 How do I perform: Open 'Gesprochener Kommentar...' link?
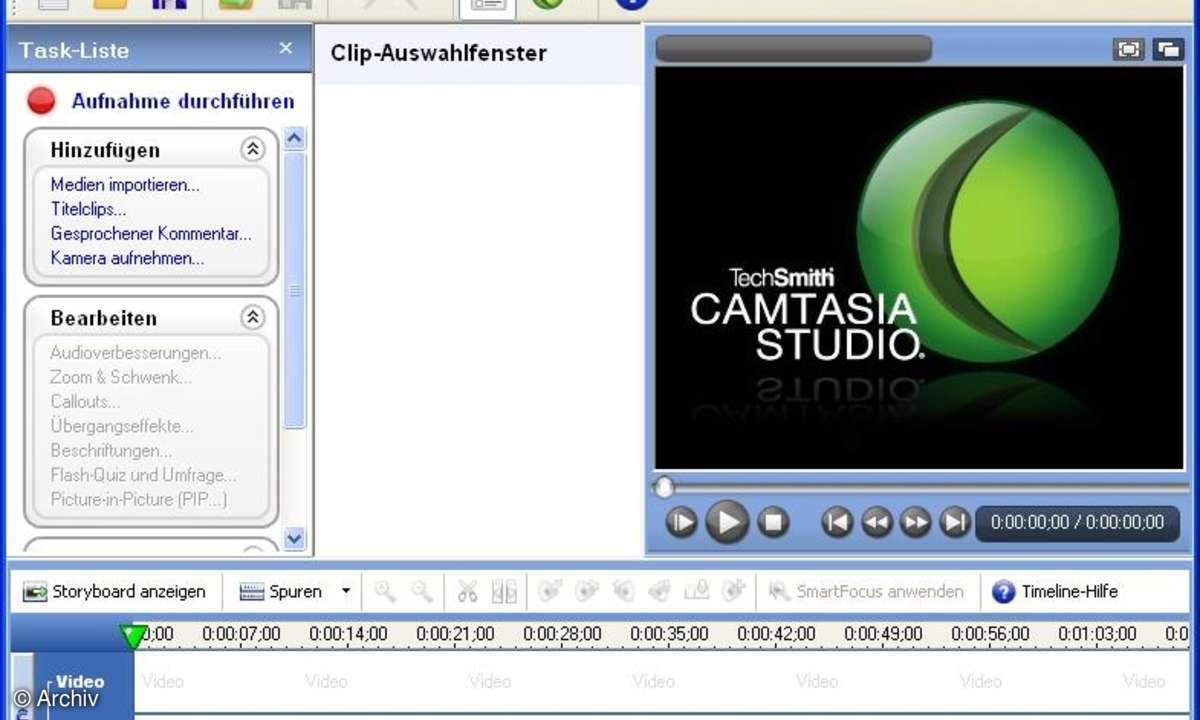click(x=151, y=234)
